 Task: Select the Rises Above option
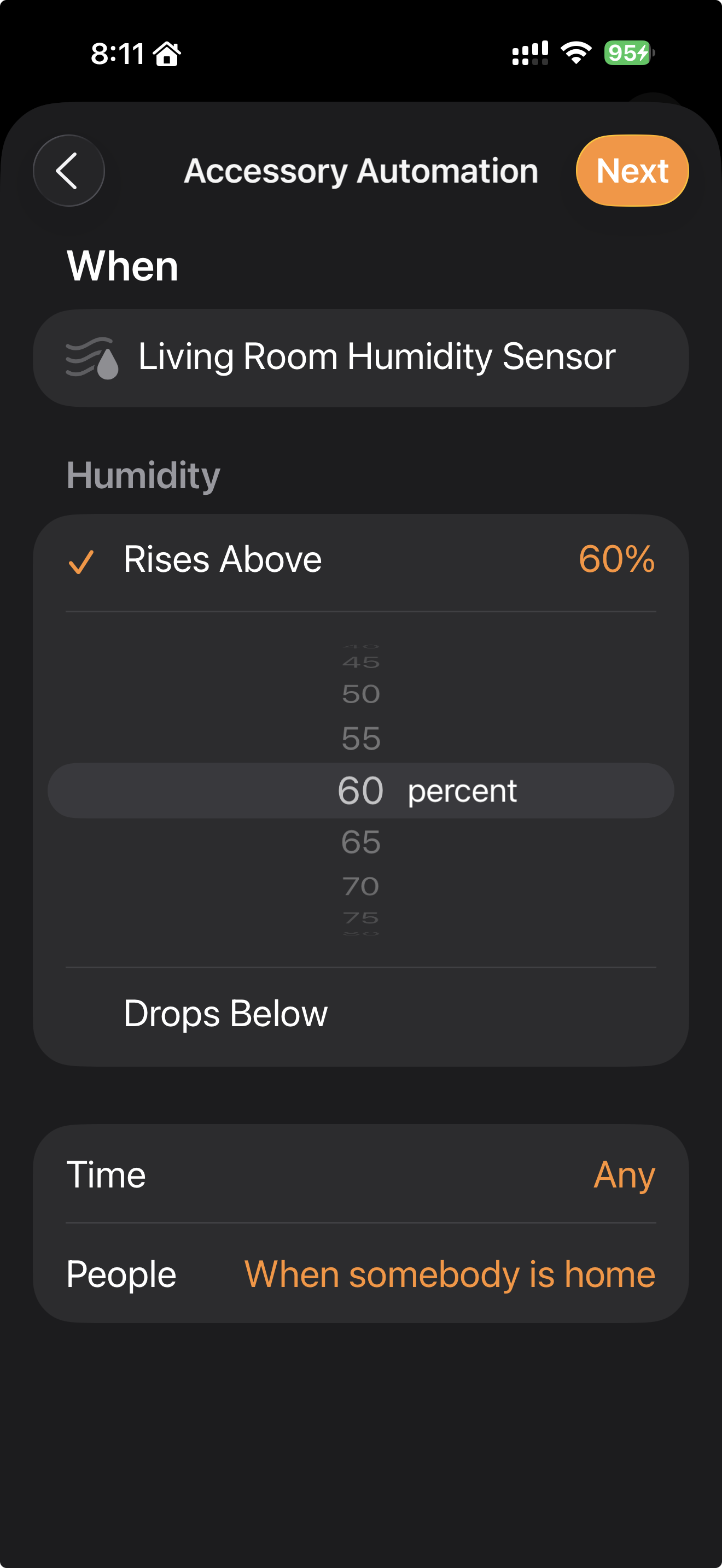click(223, 559)
